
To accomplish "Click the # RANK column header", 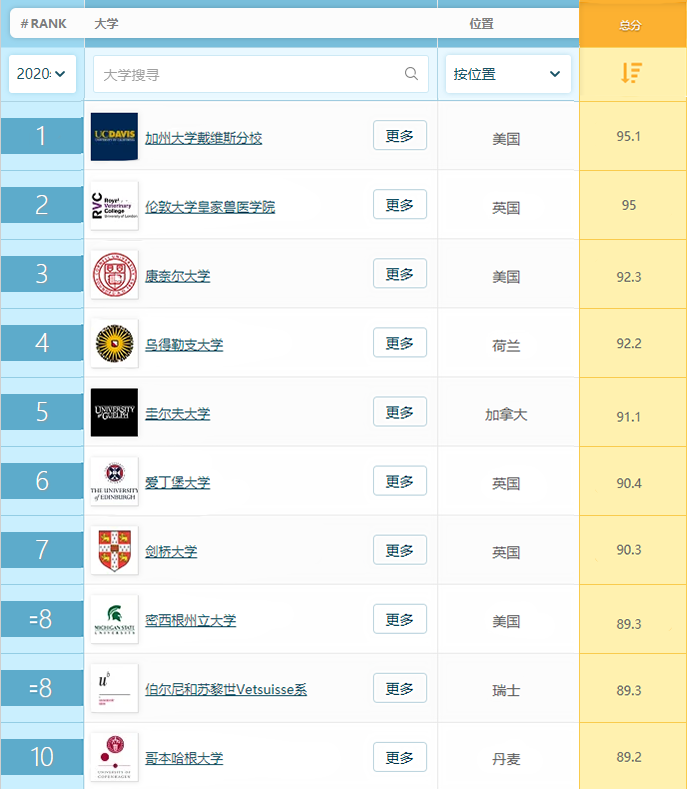I will click(x=44, y=24).
